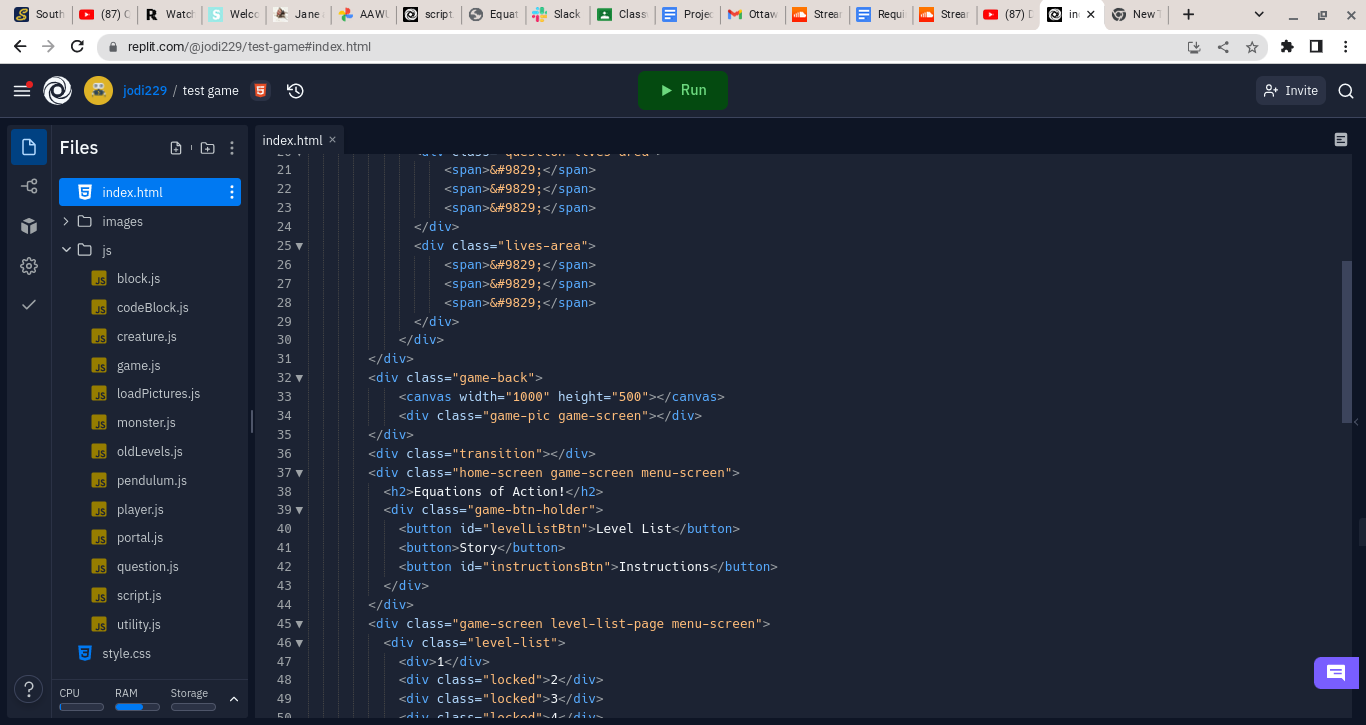Collapse the js folder
This screenshot has width=1366, height=725.
[x=66, y=250]
